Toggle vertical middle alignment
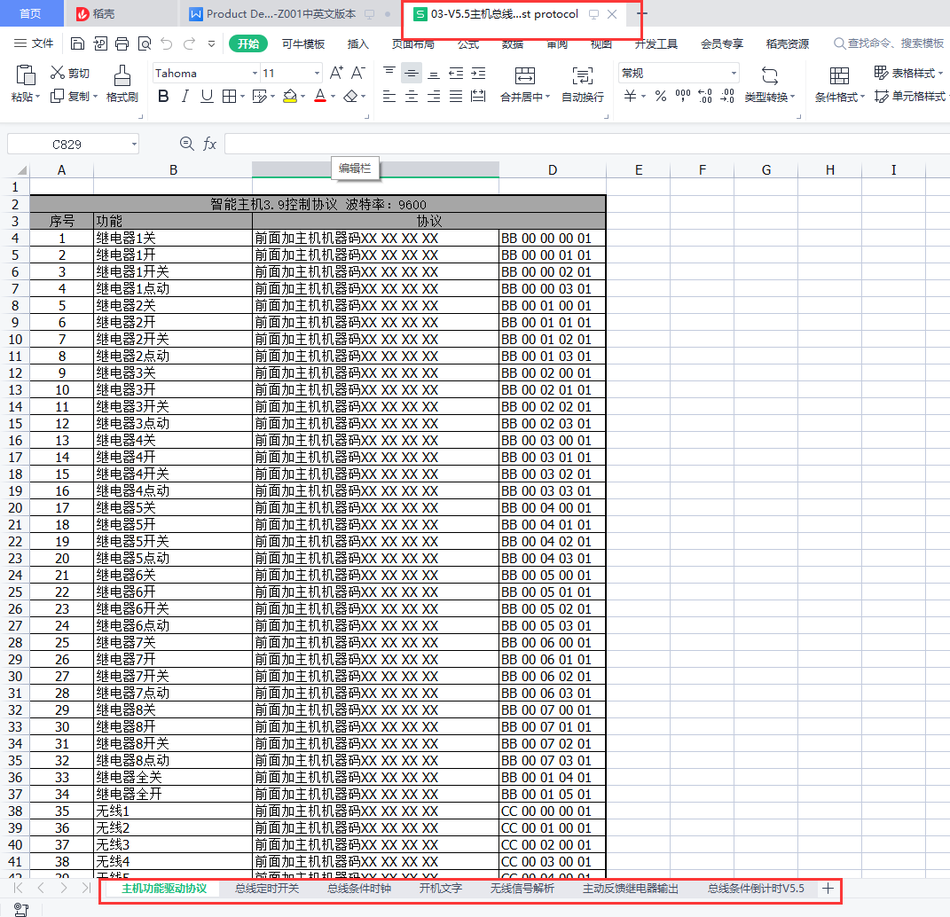 click(x=411, y=73)
